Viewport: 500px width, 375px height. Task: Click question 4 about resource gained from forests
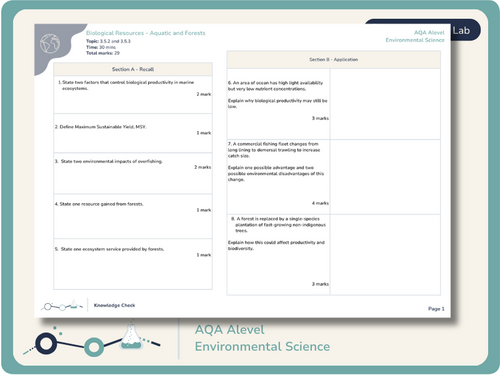tap(99, 204)
